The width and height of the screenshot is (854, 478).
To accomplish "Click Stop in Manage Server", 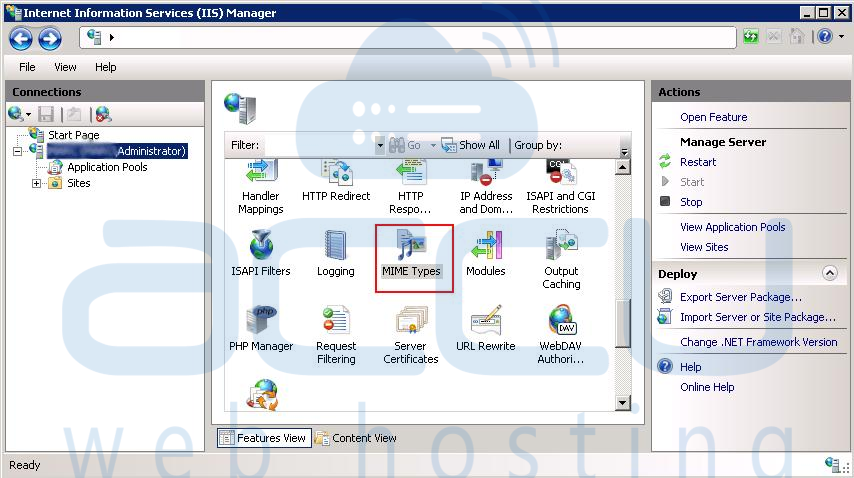I will pos(691,202).
